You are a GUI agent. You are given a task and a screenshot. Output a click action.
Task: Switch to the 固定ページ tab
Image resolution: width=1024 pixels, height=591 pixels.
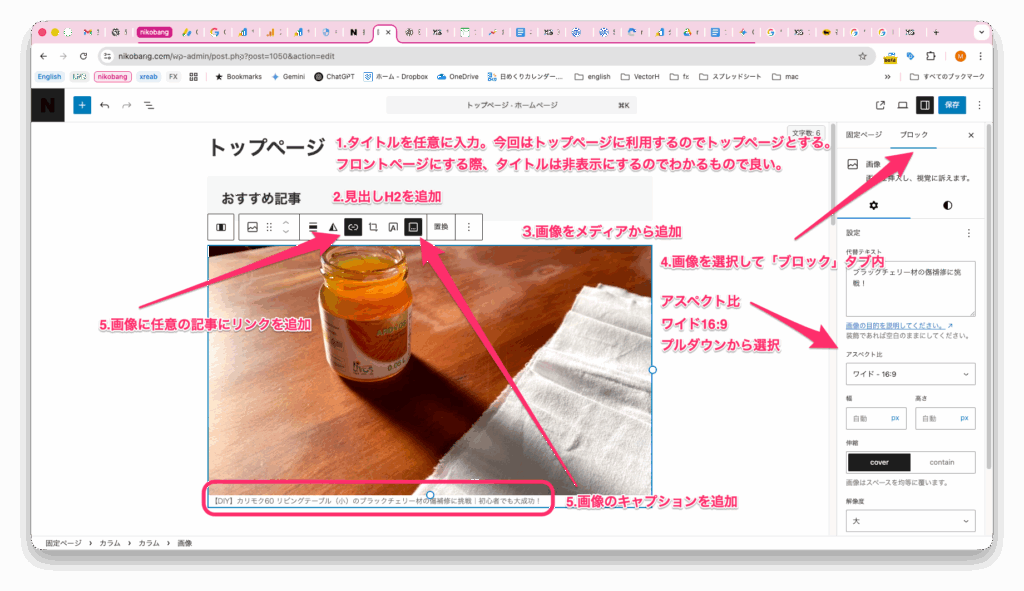tap(864, 134)
